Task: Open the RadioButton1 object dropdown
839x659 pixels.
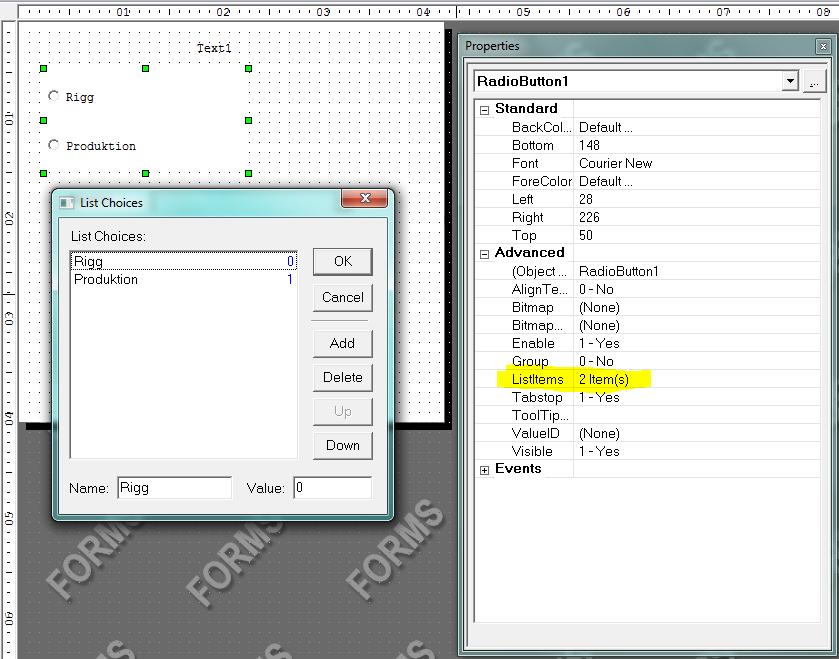Action: pos(790,81)
